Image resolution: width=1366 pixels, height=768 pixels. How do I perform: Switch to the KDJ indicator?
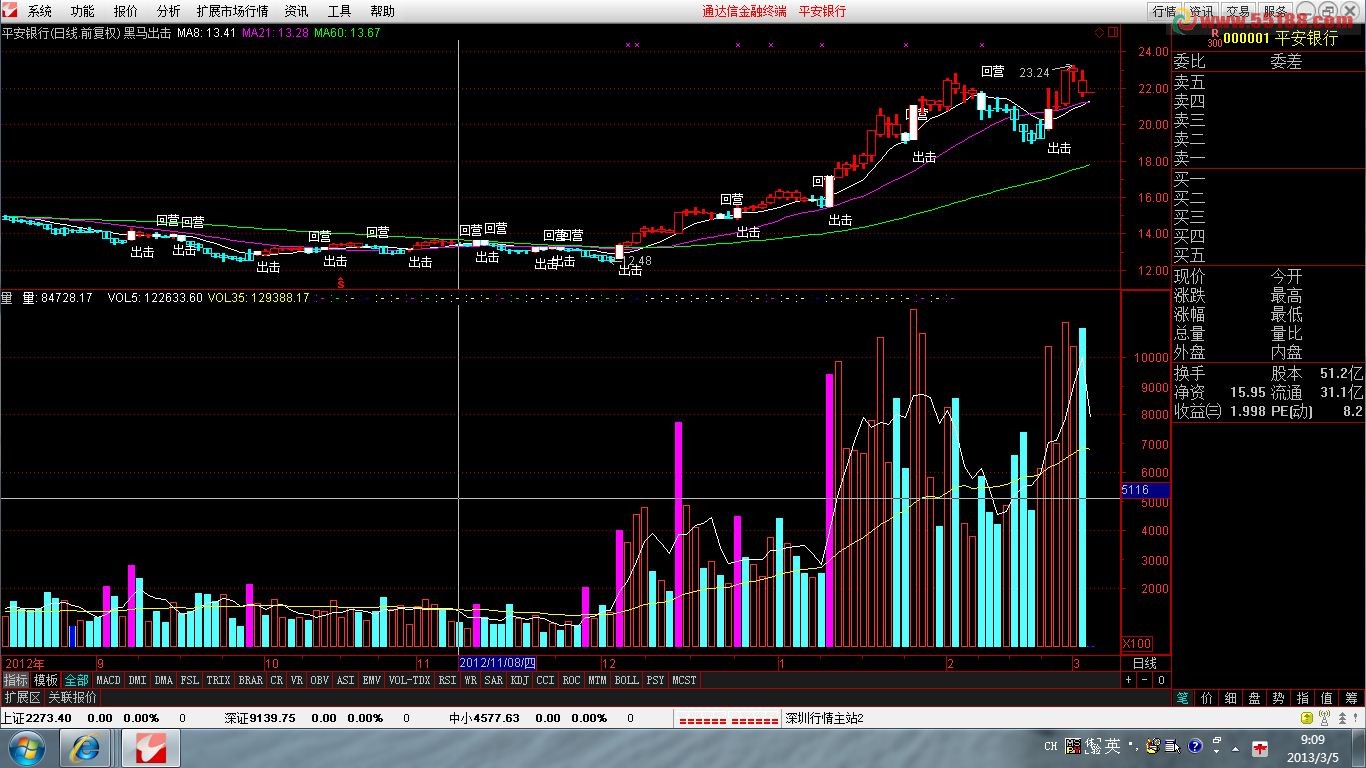520,680
